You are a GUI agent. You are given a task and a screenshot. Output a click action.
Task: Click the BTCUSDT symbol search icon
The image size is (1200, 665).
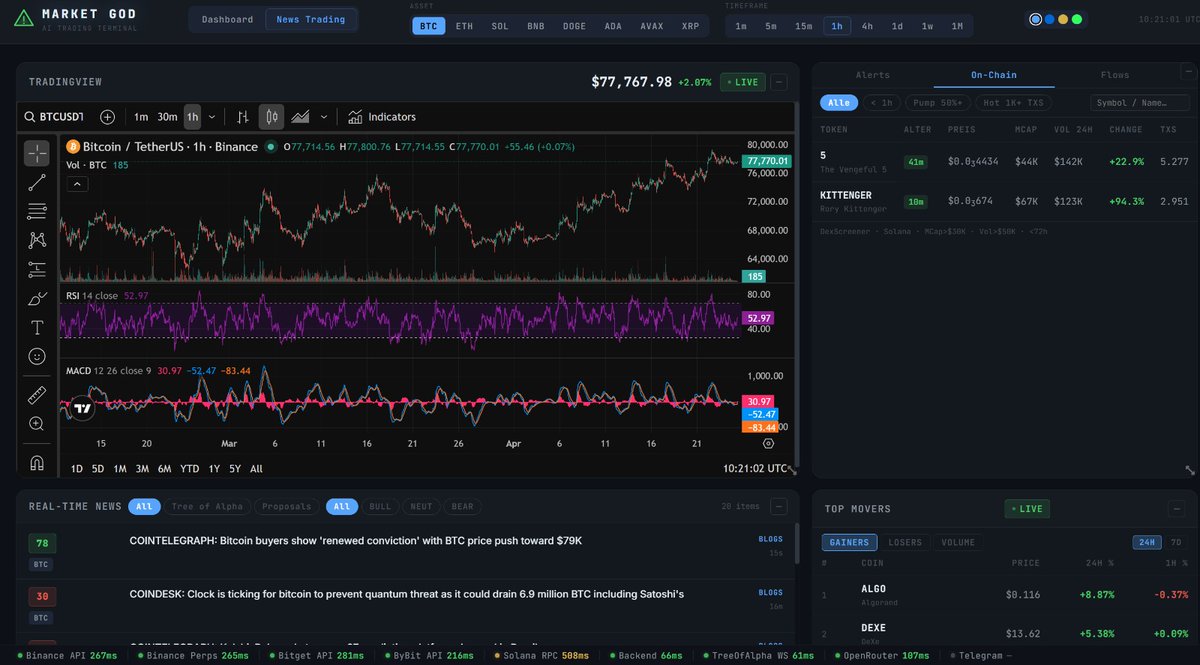click(30, 117)
